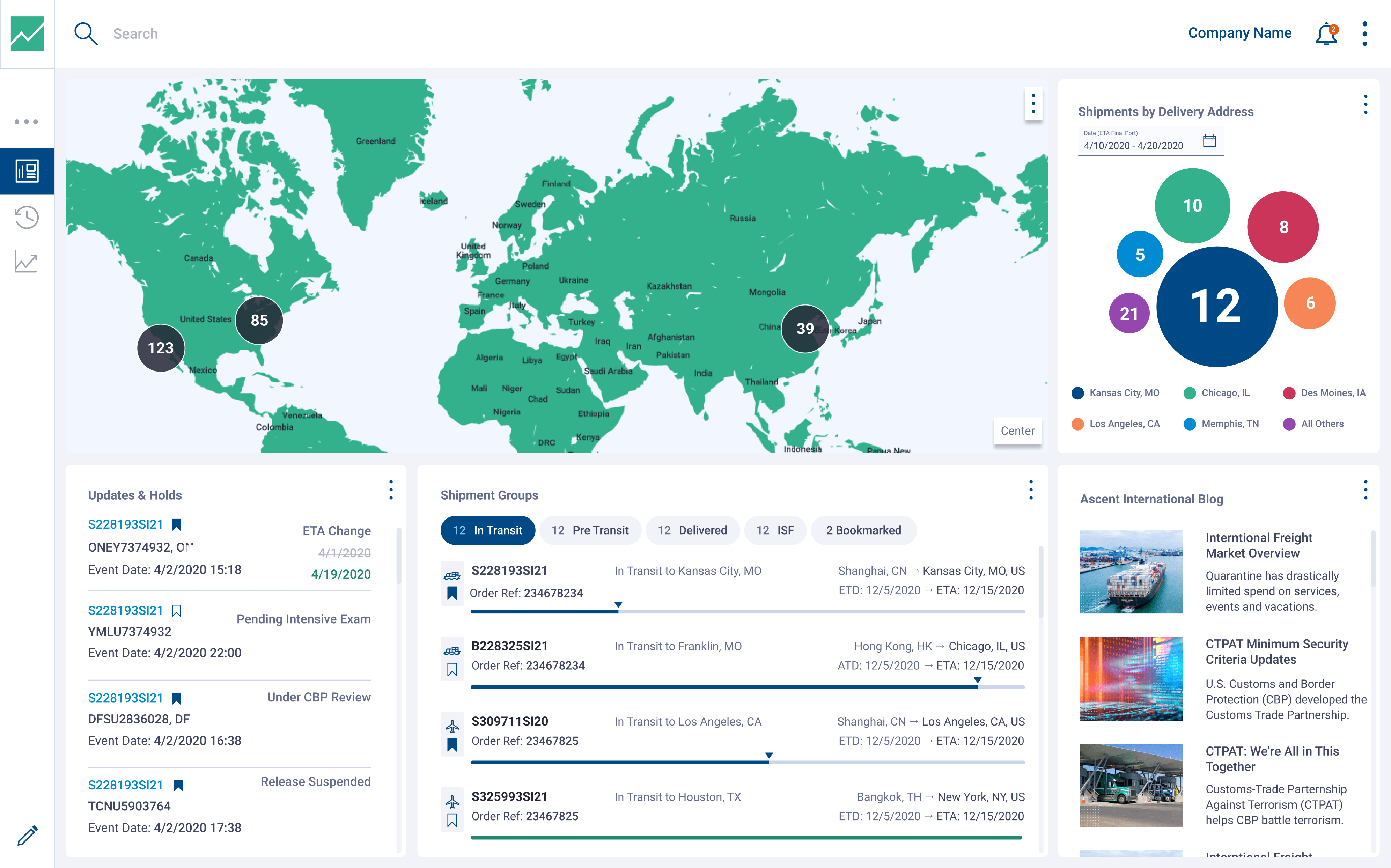
Task: Click the Center map button
Action: point(1017,431)
